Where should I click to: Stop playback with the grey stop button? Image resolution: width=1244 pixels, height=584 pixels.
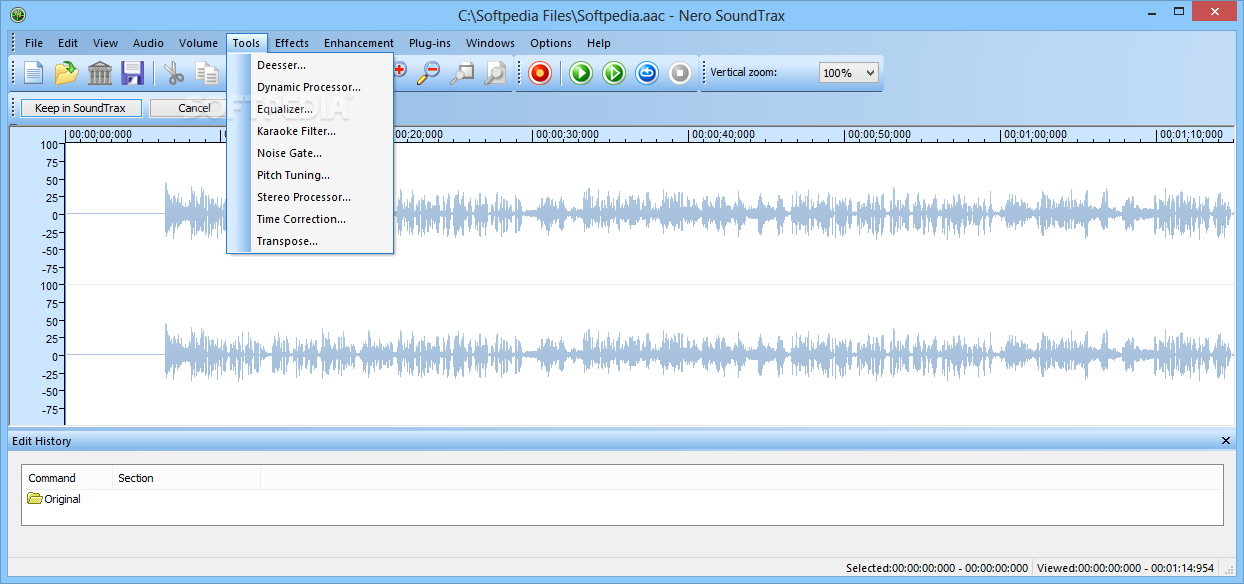tap(680, 73)
